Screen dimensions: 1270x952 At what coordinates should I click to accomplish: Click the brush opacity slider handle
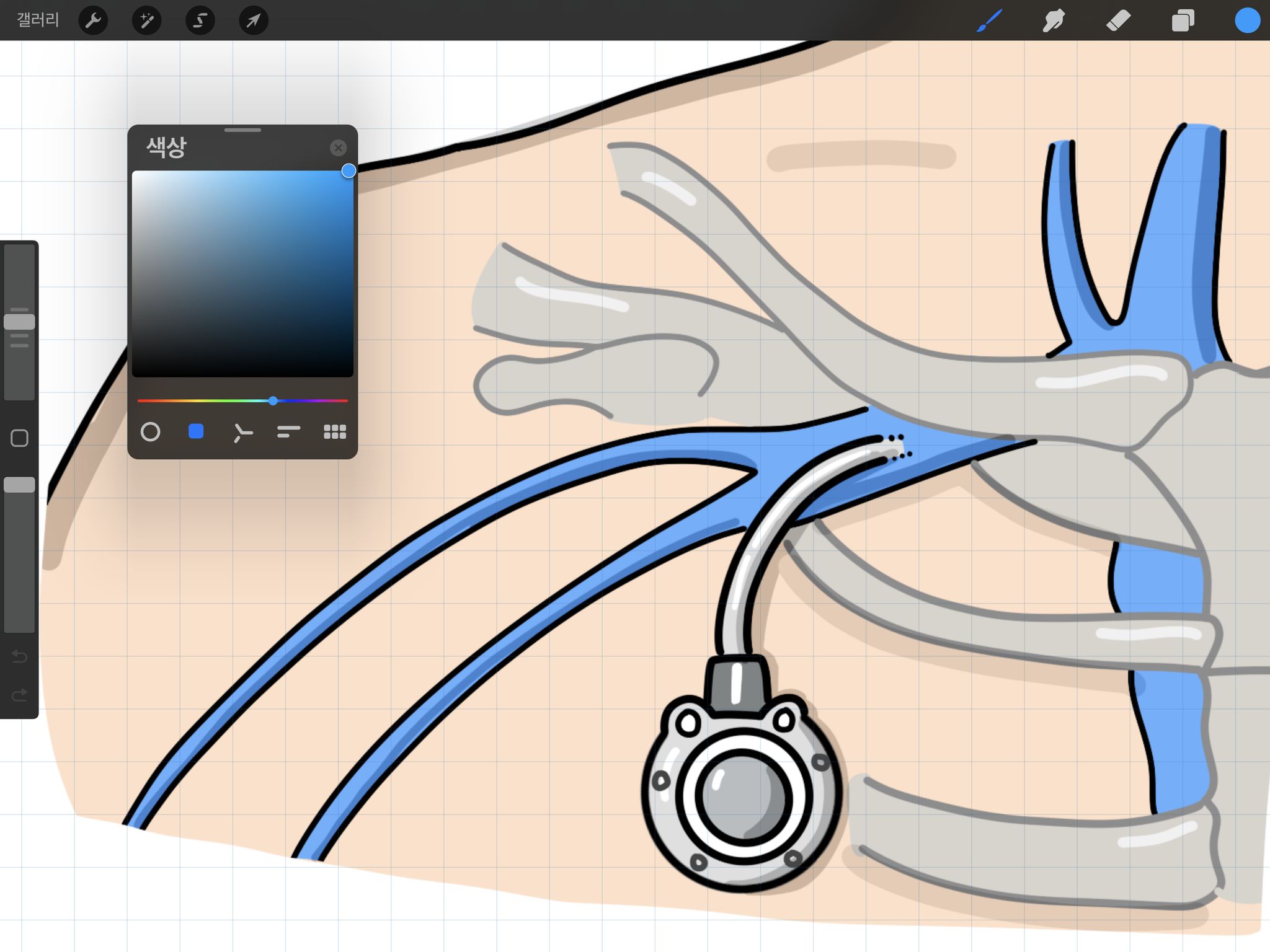19,485
